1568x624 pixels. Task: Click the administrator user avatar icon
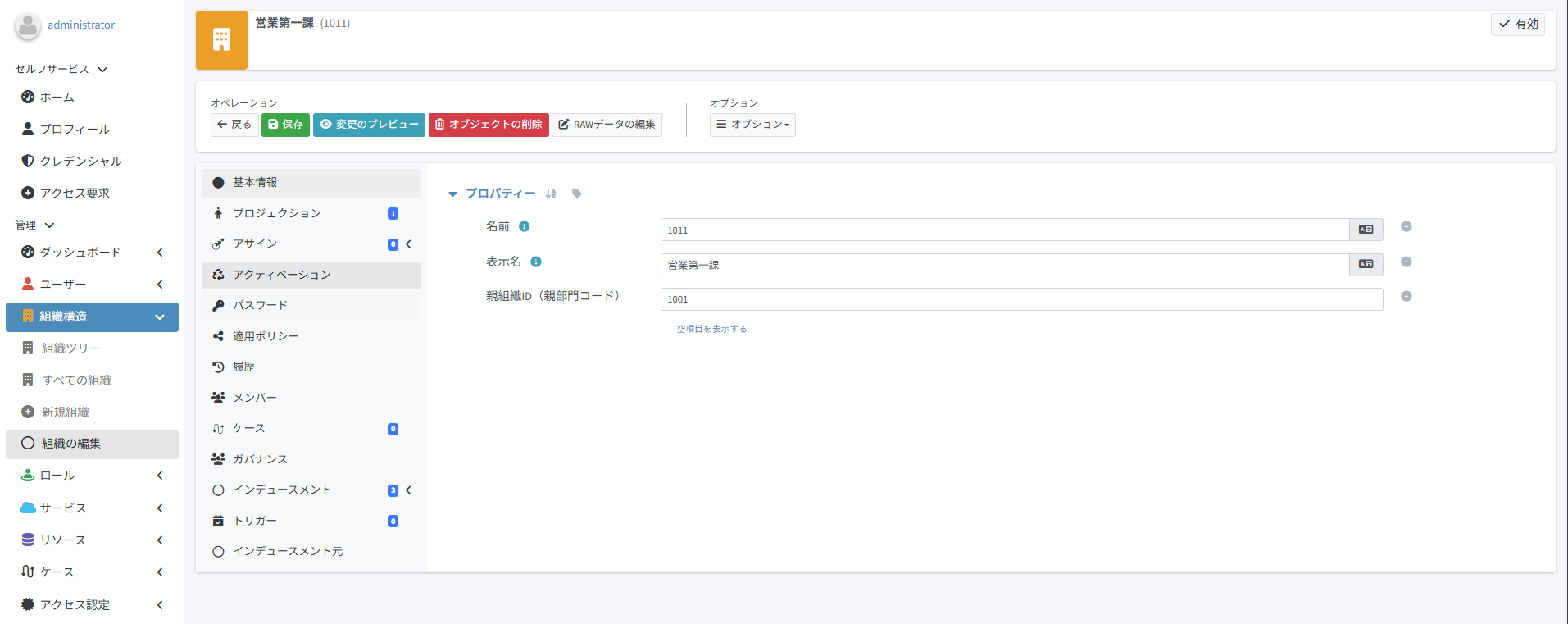tap(28, 26)
